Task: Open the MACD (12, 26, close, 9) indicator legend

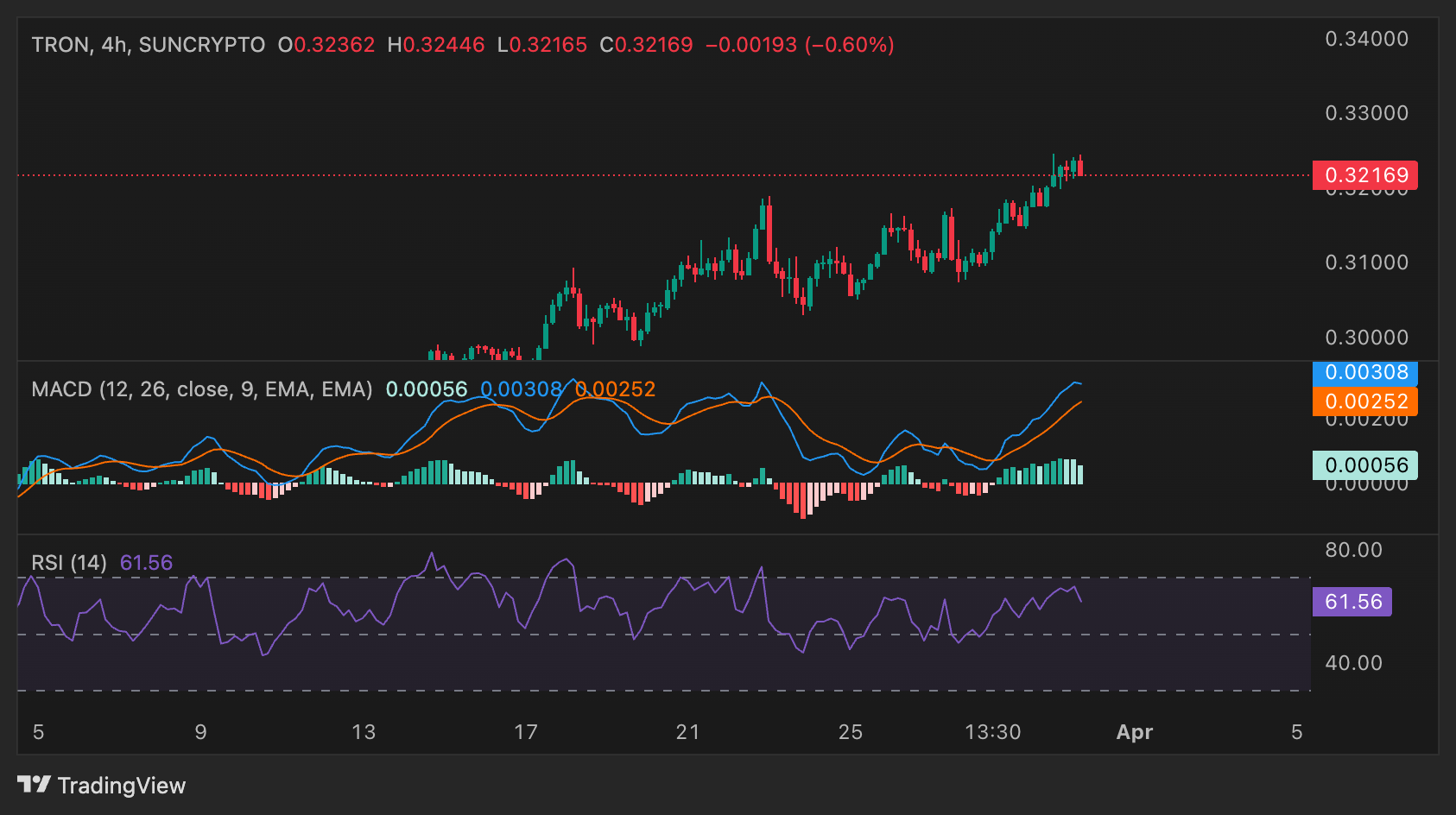Action: pos(201,389)
